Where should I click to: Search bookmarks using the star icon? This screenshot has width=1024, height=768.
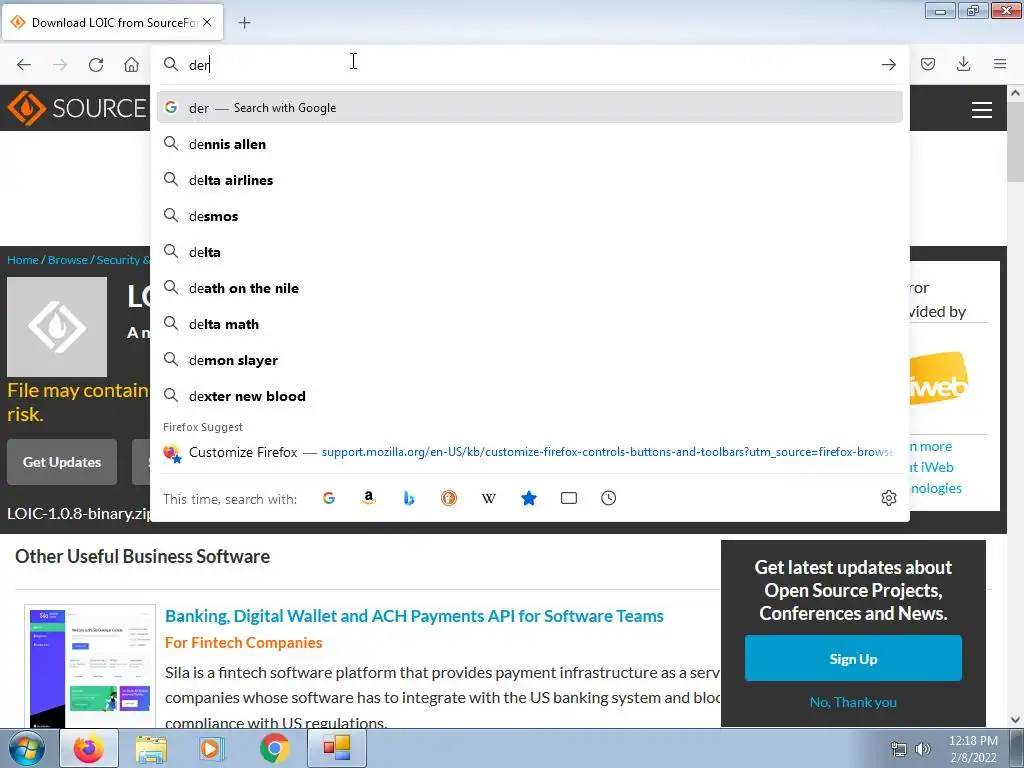click(529, 498)
